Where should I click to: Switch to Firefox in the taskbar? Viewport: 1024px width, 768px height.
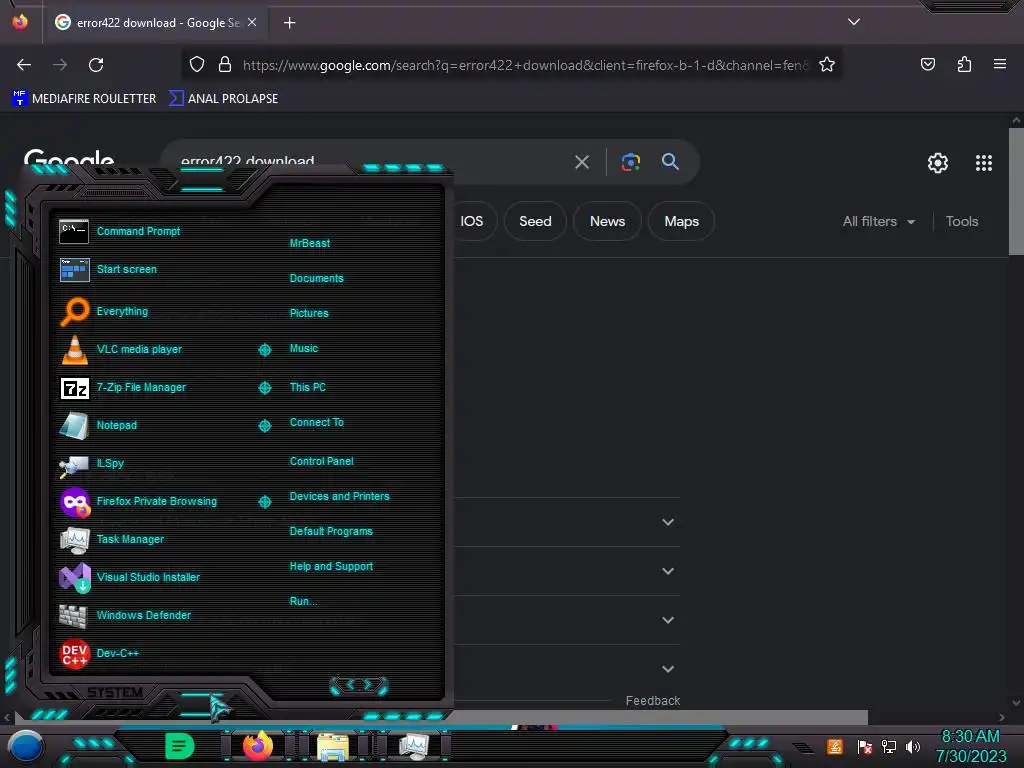257,746
